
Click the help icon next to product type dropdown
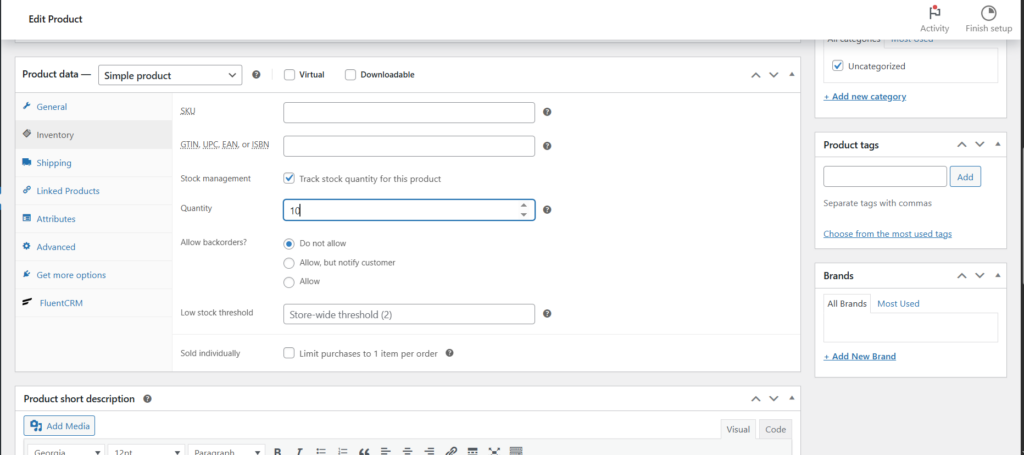coord(257,75)
